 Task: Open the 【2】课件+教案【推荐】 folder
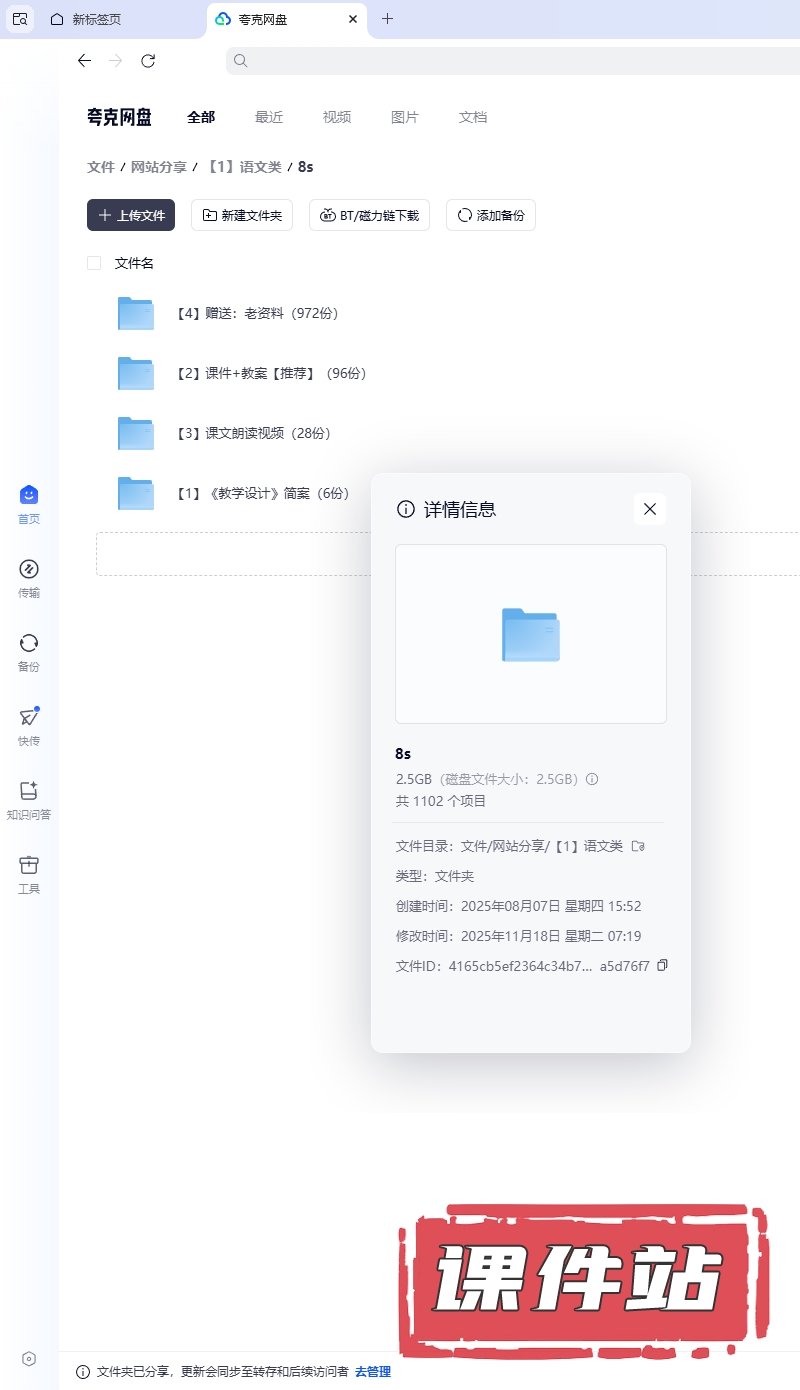pos(271,374)
